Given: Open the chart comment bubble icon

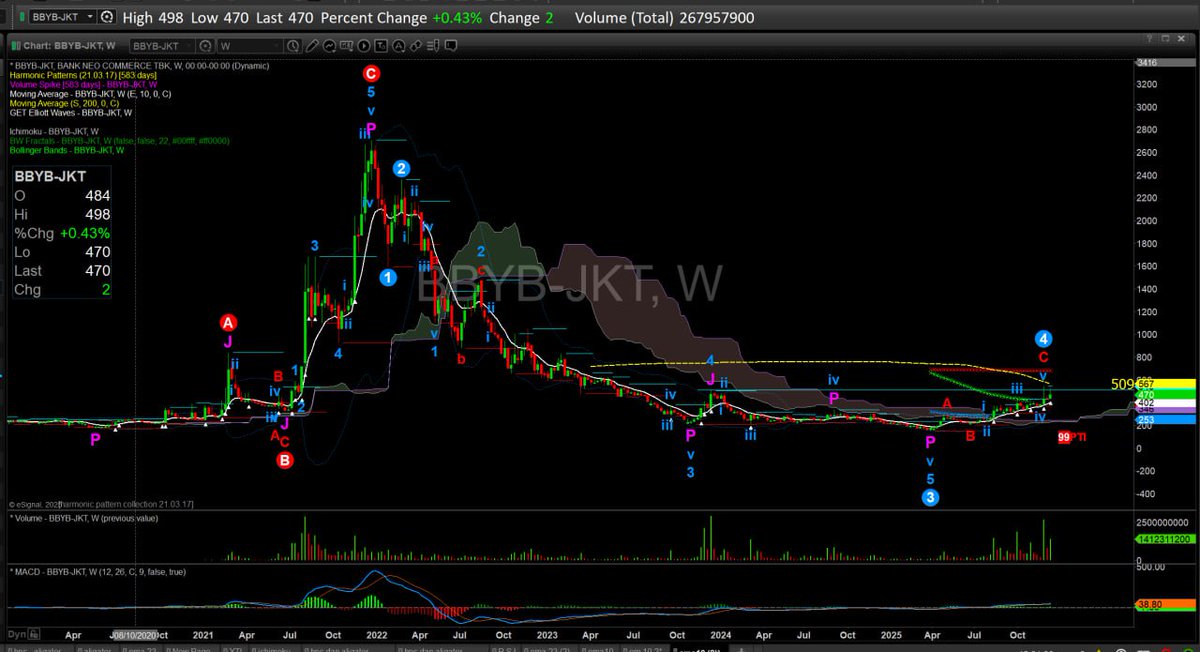Looking at the screenshot, I should [451, 46].
